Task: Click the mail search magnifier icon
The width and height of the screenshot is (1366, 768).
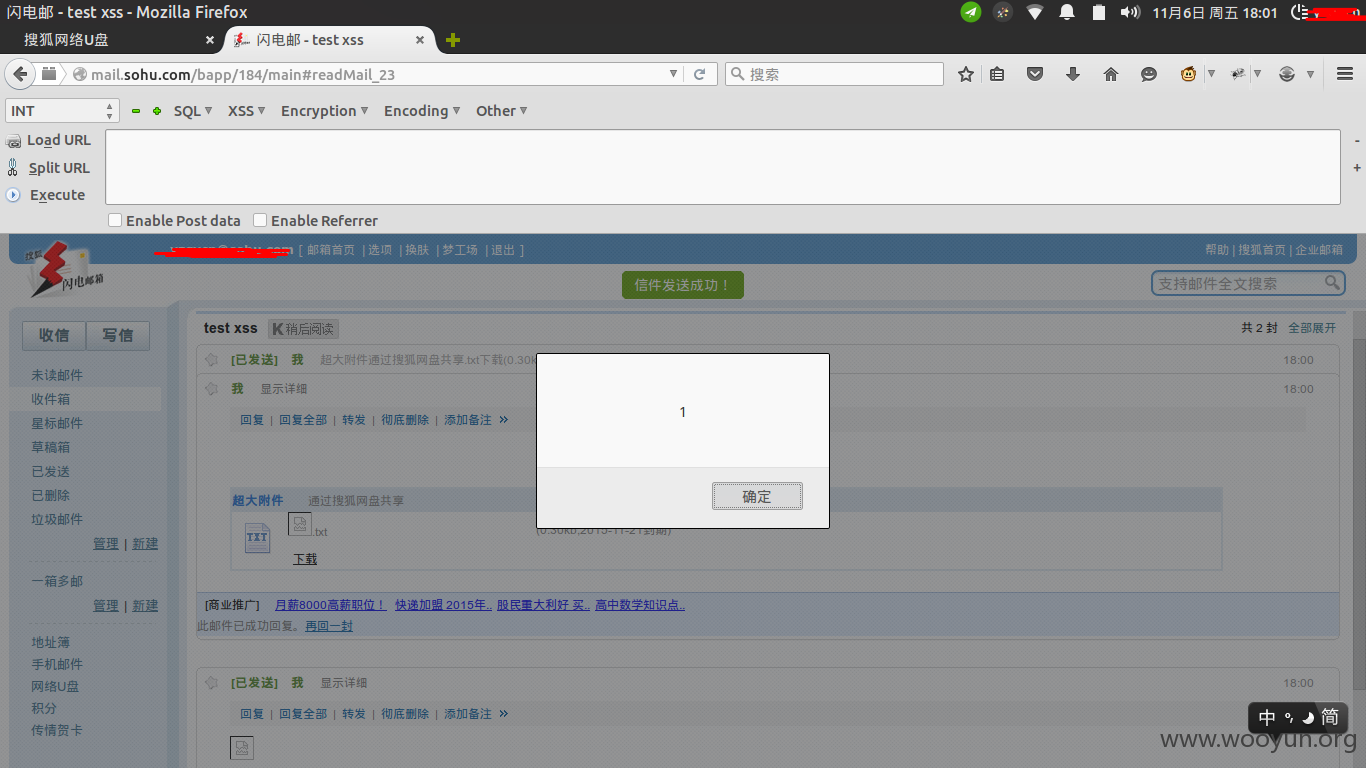Action: click(x=1332, y=283)
